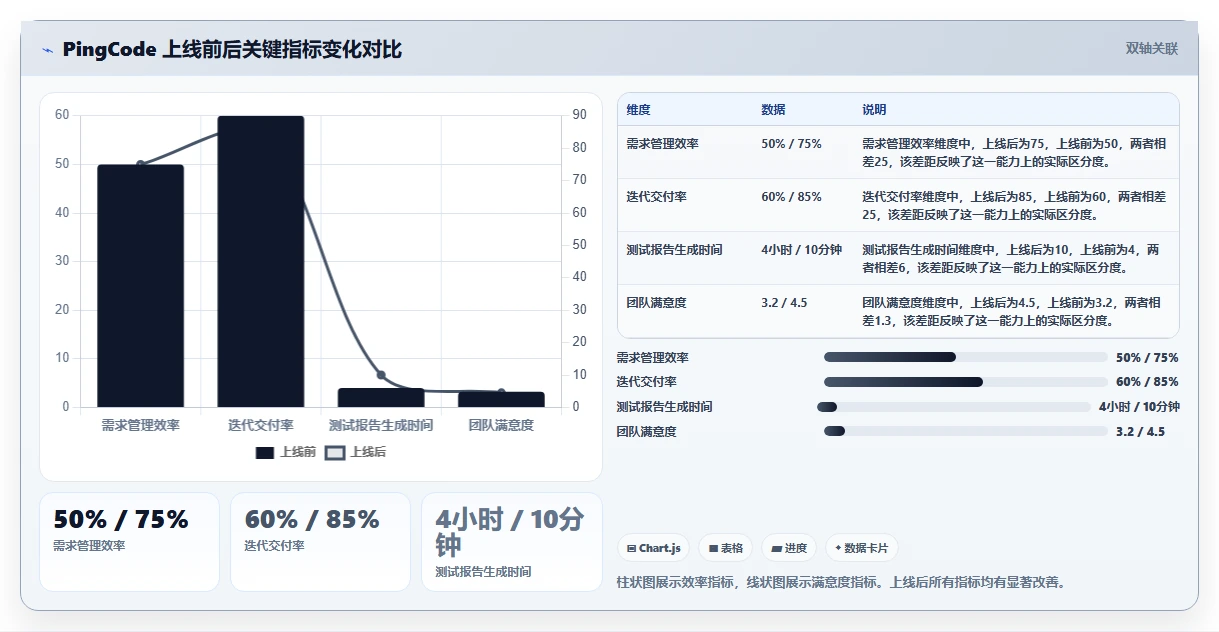Open the 50% / 75% stat card
This screenshot has height=632, width=1219.
coord(129,542)
